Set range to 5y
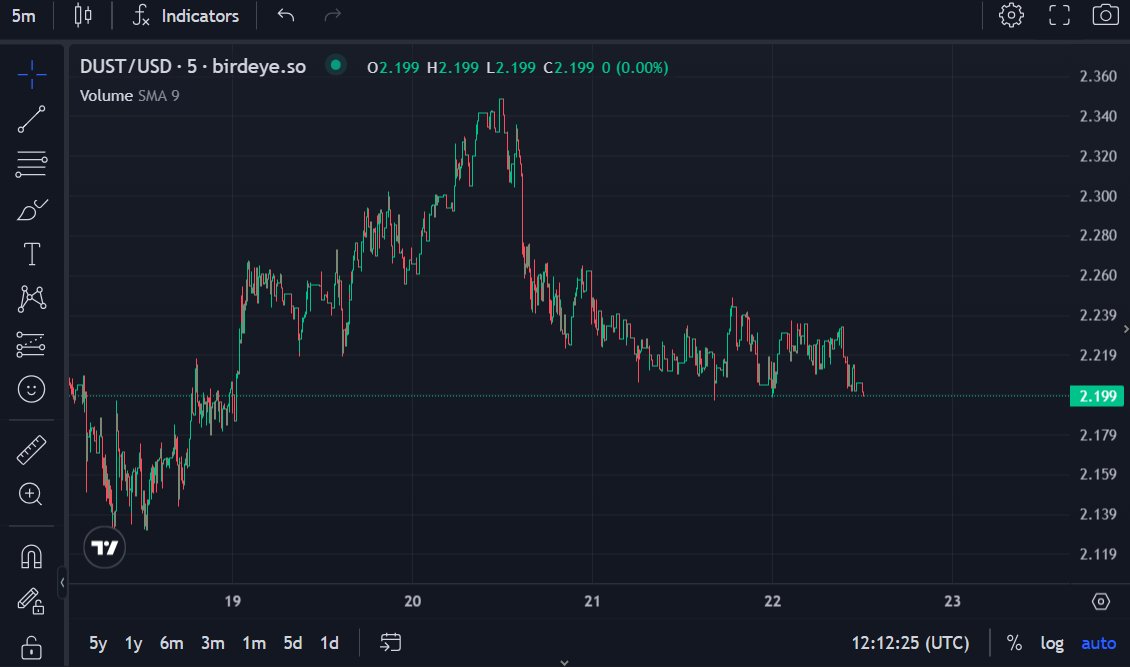 98,643
